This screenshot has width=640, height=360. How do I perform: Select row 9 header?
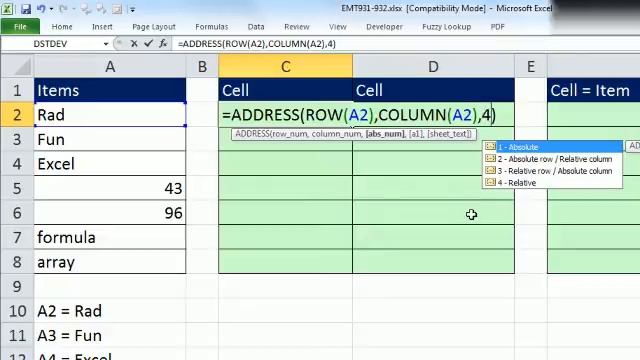(x=17, y=286)
